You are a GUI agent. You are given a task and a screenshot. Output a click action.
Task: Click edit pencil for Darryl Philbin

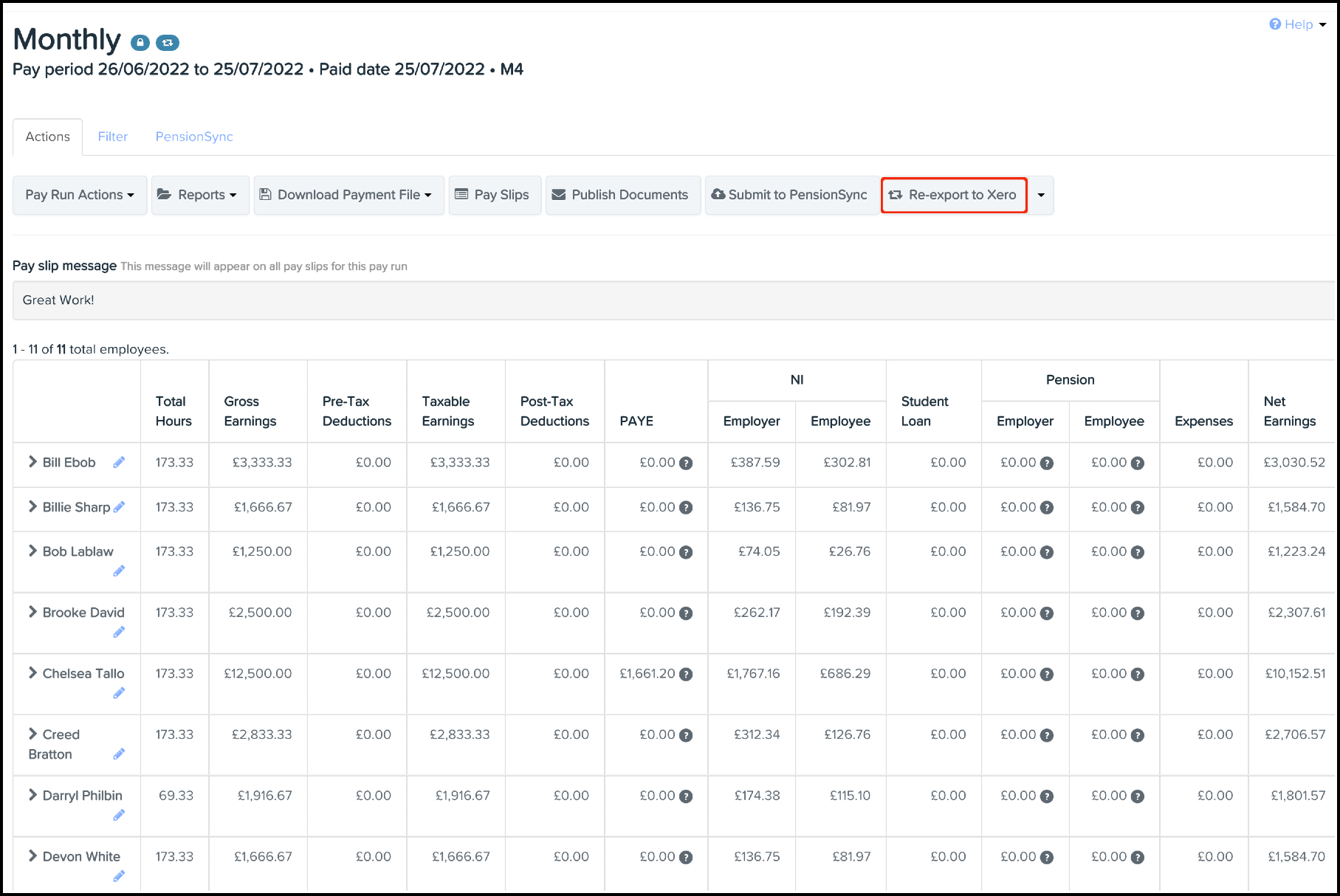pos(119,815)
